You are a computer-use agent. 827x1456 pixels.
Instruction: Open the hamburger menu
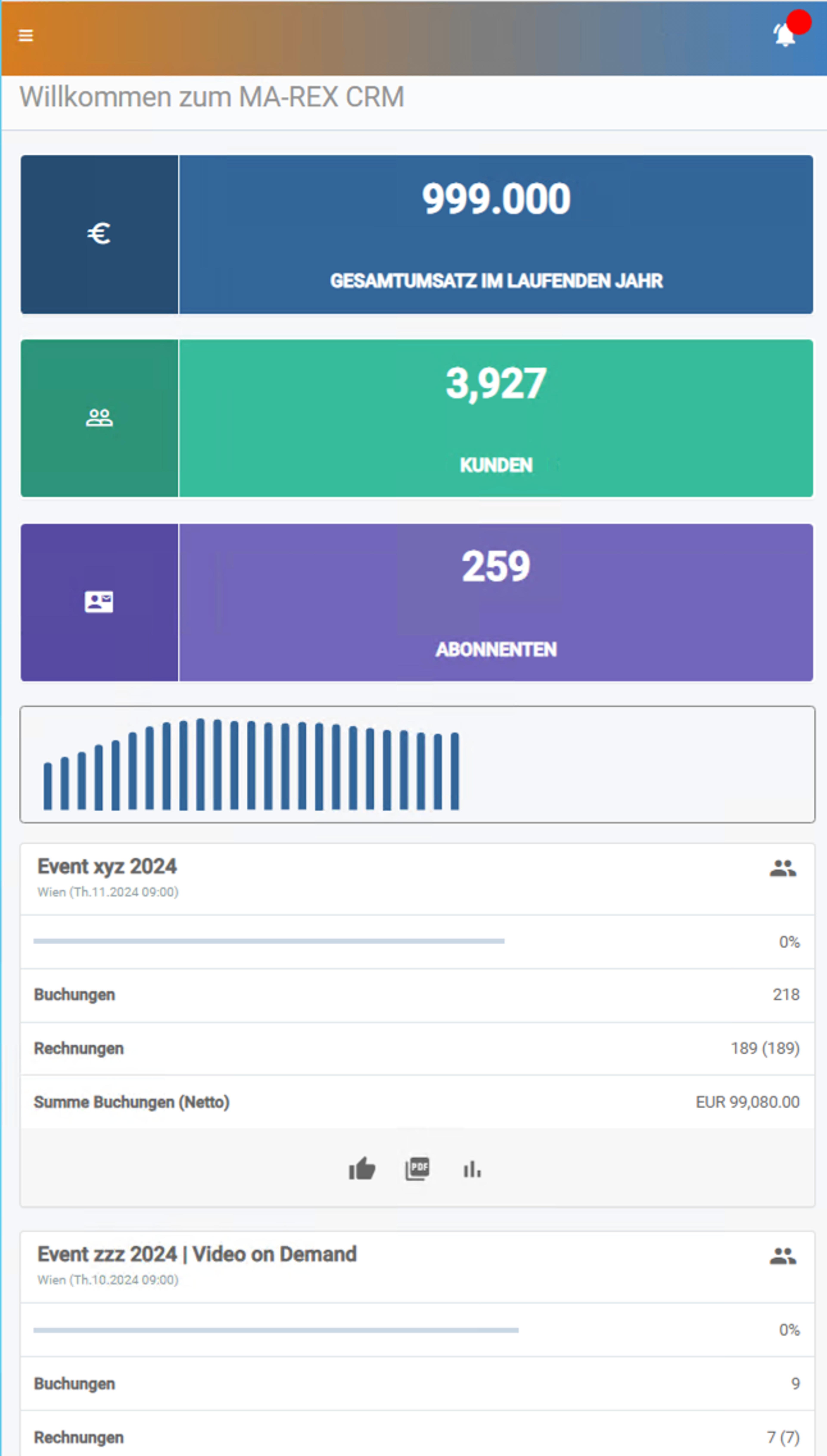pyautogui.click(x=26, y=36)
